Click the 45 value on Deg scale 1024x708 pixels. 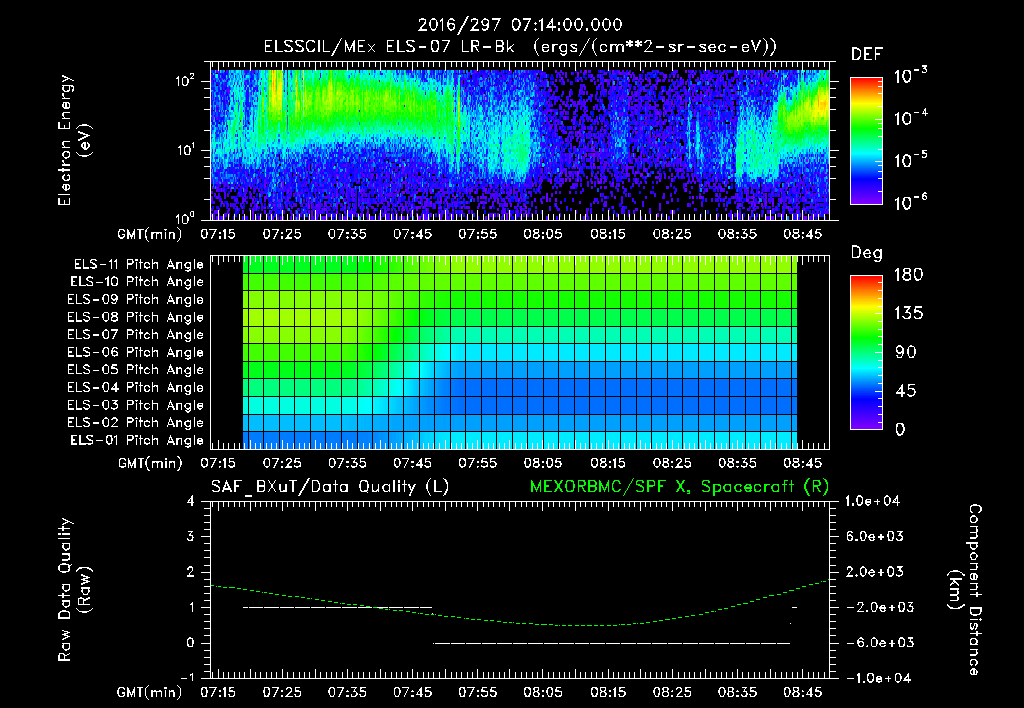906,391
